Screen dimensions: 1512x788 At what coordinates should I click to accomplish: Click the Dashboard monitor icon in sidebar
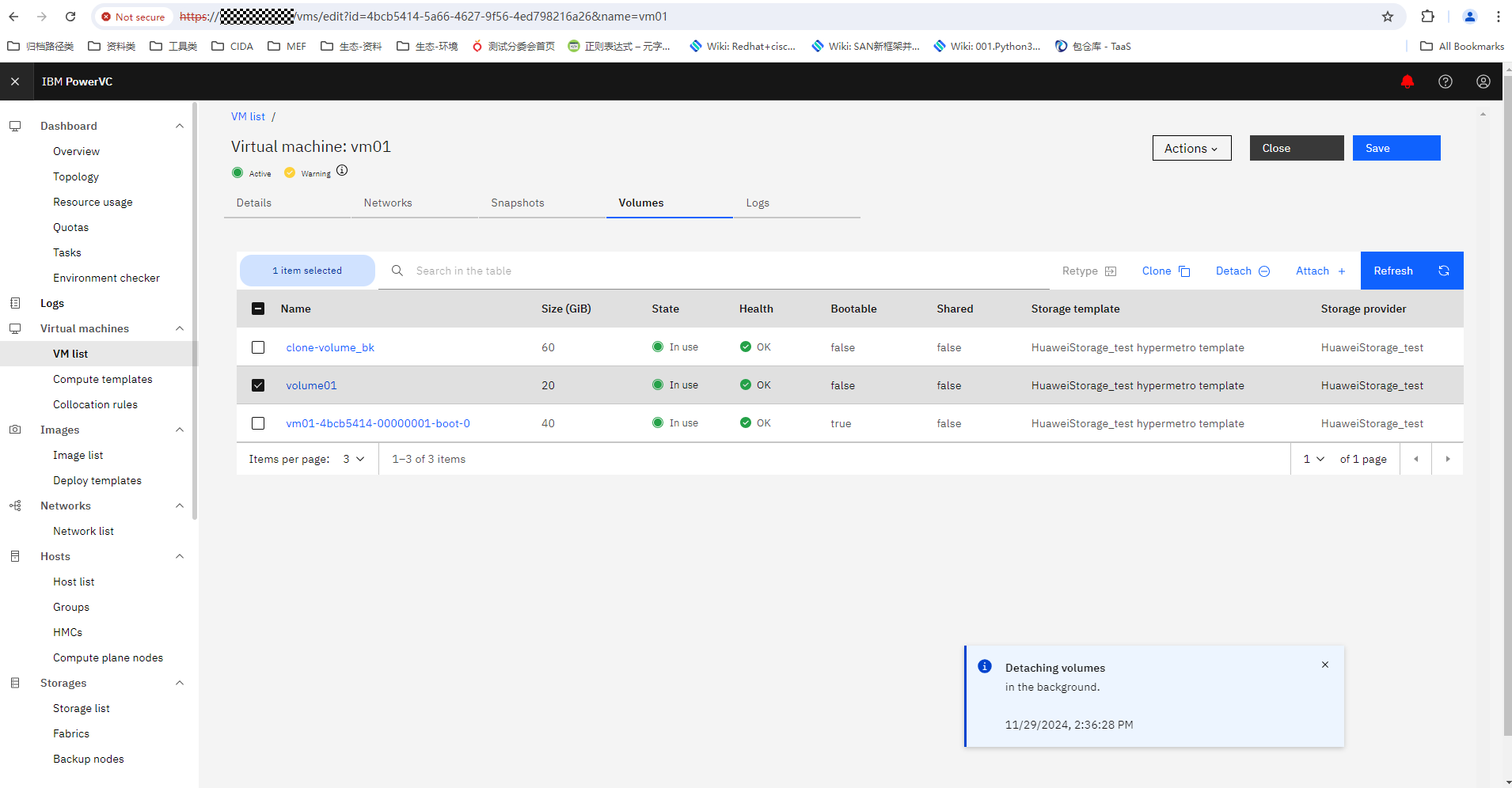tap(15, 126)
